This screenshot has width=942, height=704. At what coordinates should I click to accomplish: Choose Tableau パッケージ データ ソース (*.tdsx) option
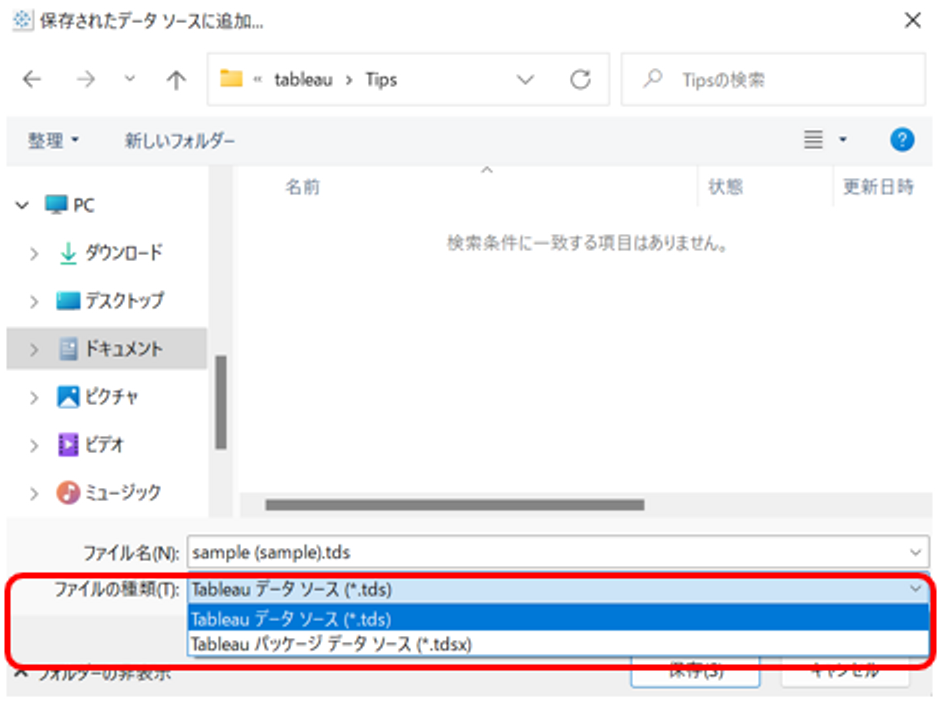(x=558, y=644)
